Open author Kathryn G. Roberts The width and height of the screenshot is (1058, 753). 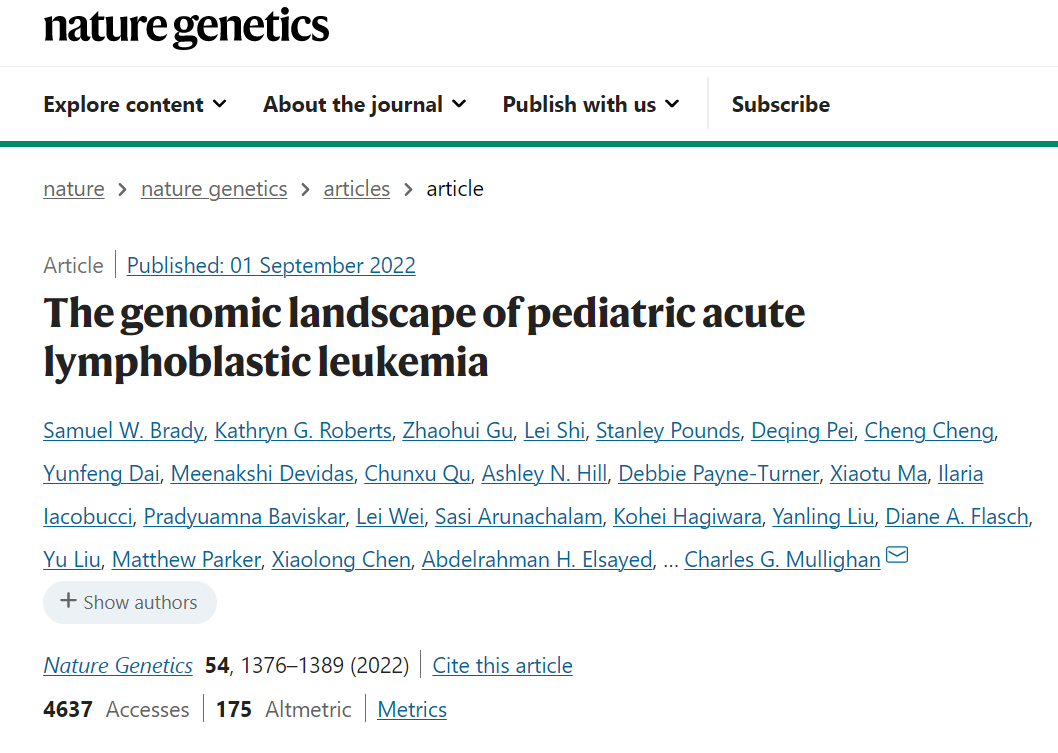(303, 430)
